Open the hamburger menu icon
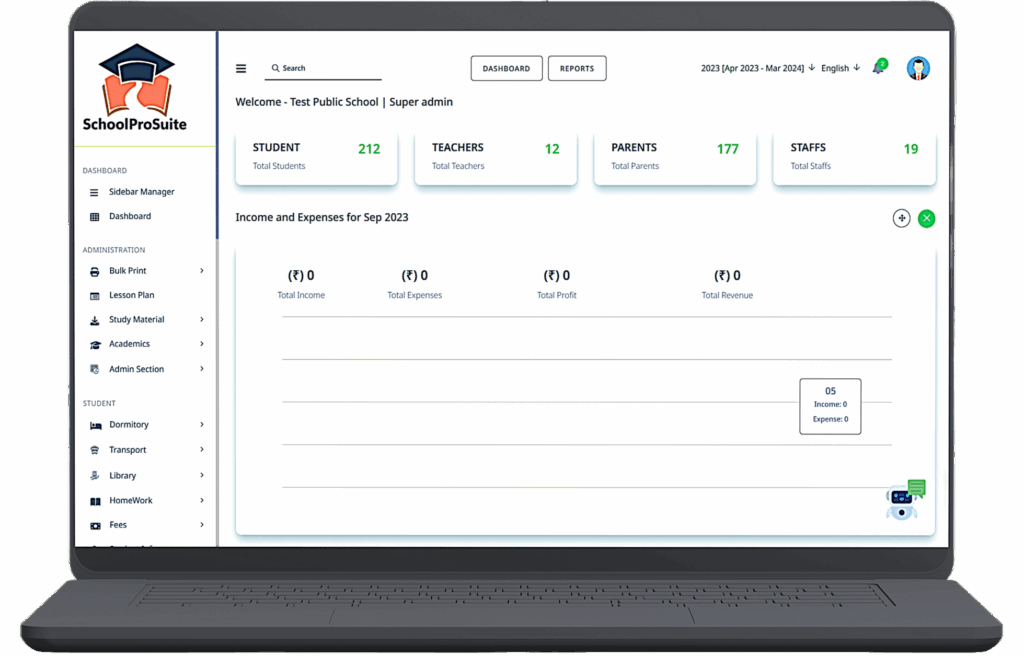Image resolution: width=1024 pixels, height=656 pixels. [x=241, y=69]
